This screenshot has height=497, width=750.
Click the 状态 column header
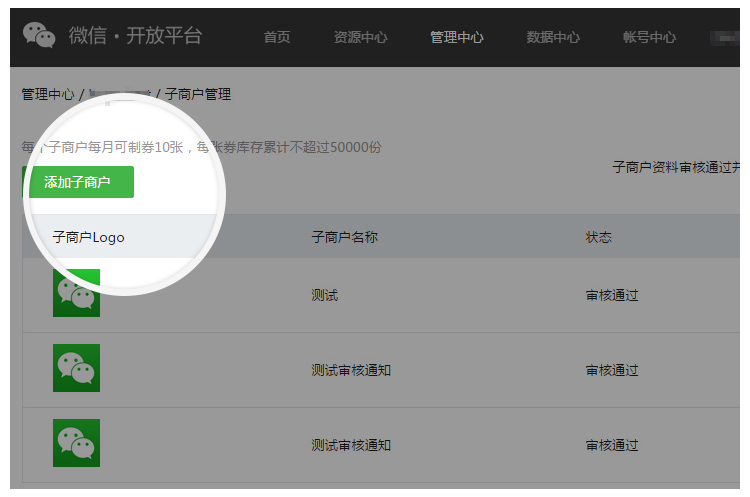[598, 237]
